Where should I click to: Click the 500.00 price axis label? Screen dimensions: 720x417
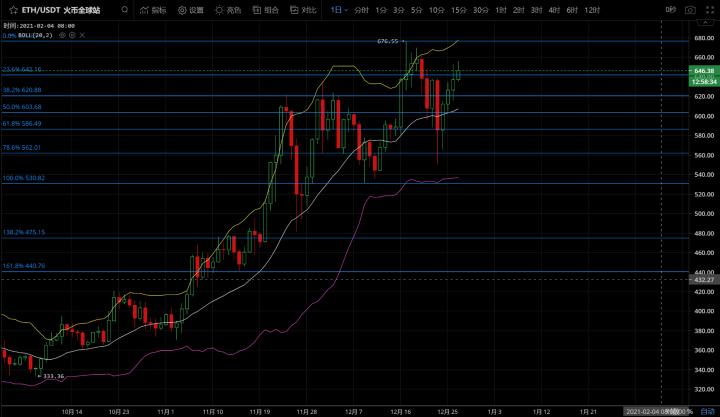tap(704, 214)
